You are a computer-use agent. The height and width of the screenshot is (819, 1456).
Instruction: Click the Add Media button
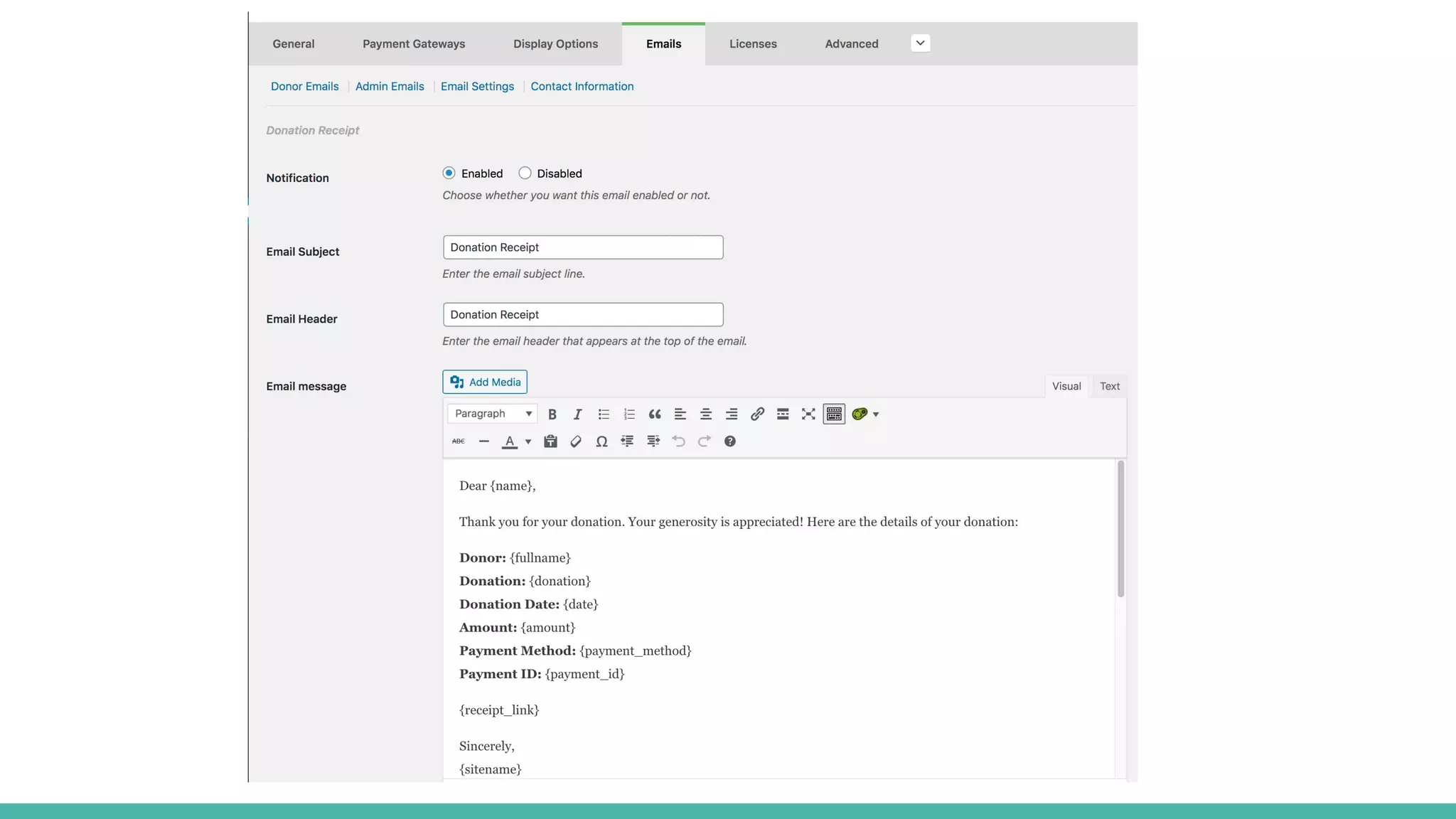tap(485, 382)
